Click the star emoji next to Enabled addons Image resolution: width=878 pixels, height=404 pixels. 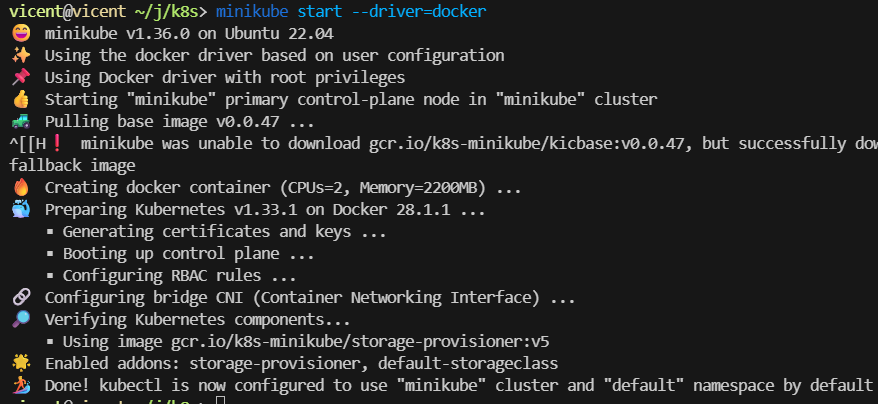[x=21, y=363]
